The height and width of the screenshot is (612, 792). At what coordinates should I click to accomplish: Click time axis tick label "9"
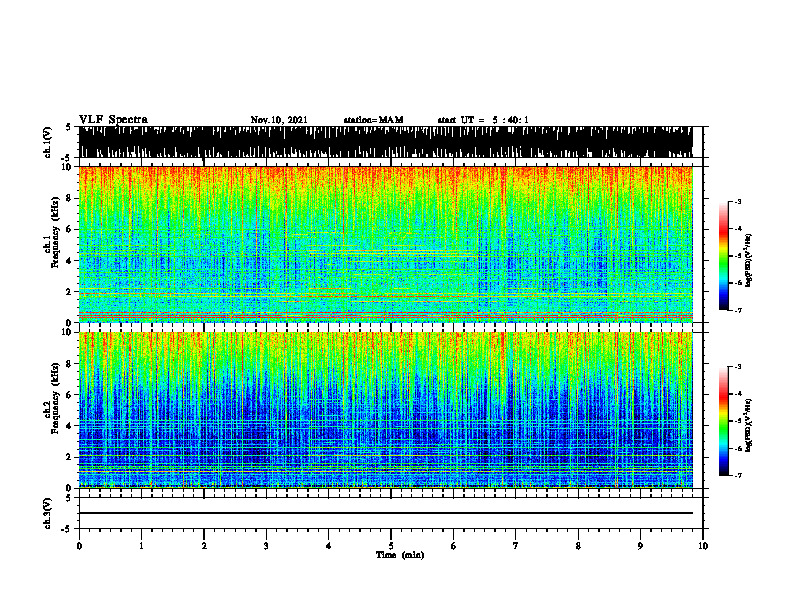pos(640,546)
